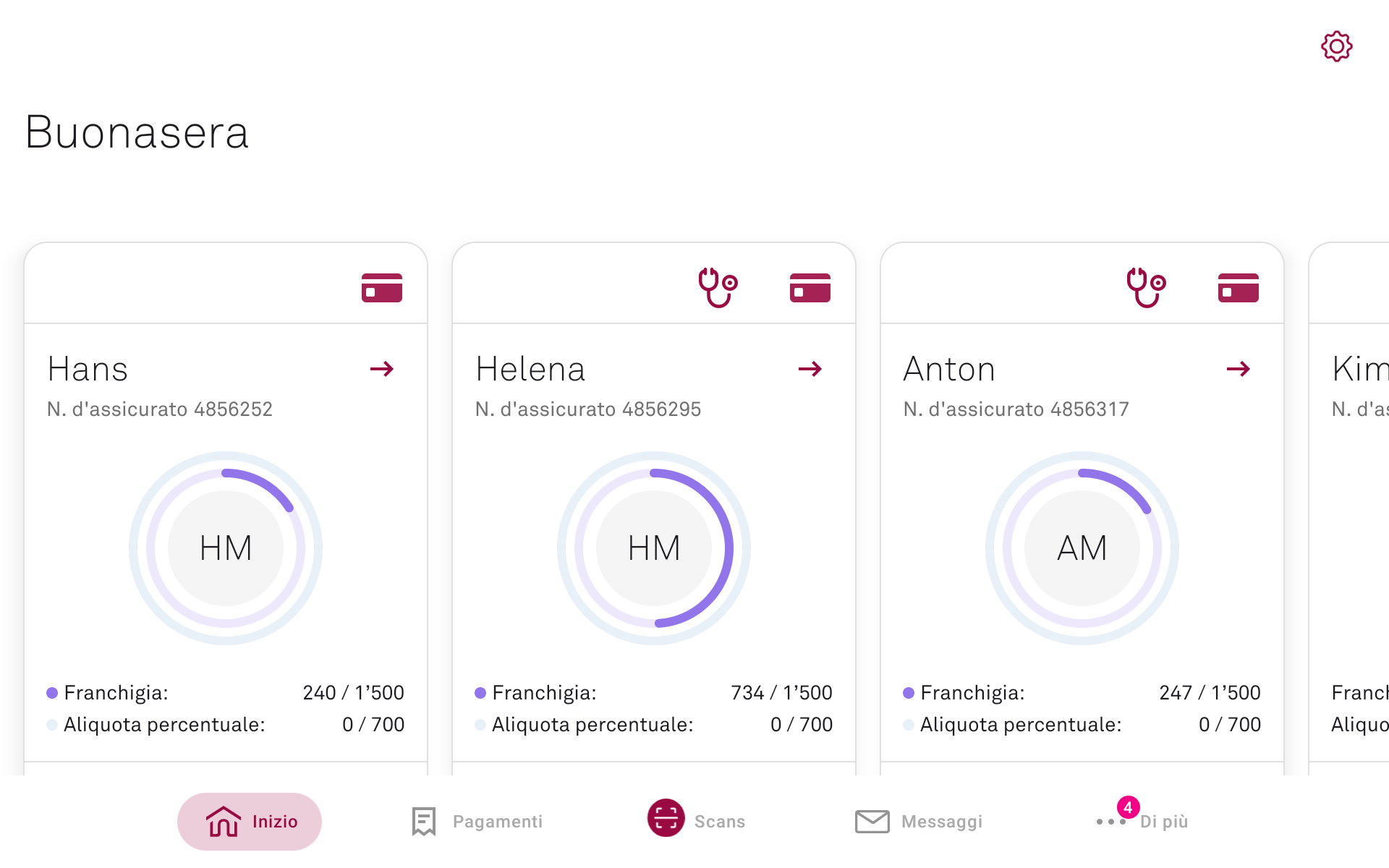
Task: Open the Di più menu
Action: tap(1143, 821)
